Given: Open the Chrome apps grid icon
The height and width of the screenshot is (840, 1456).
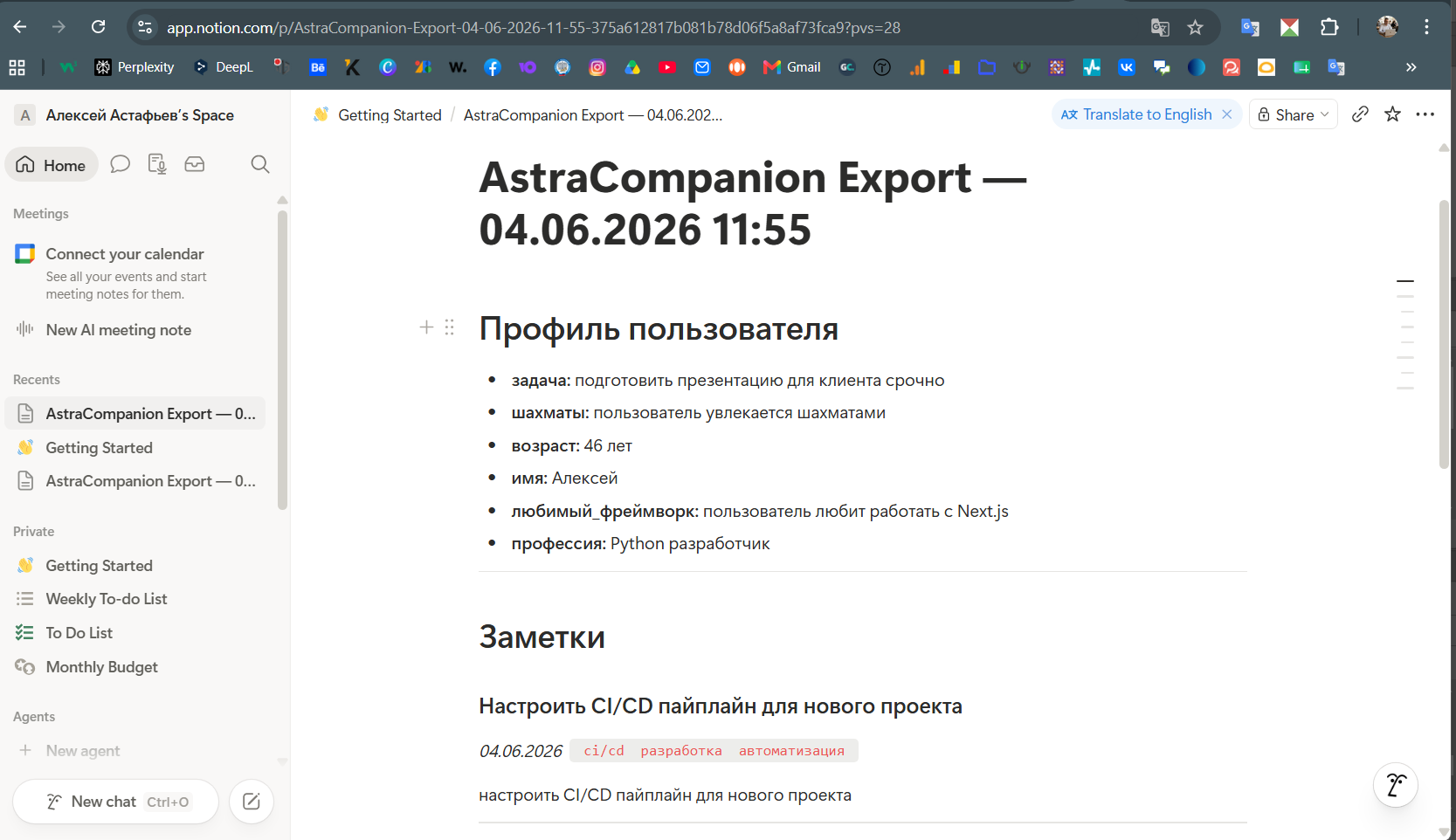Looking at the screenshot, I should tap(17, 67).
